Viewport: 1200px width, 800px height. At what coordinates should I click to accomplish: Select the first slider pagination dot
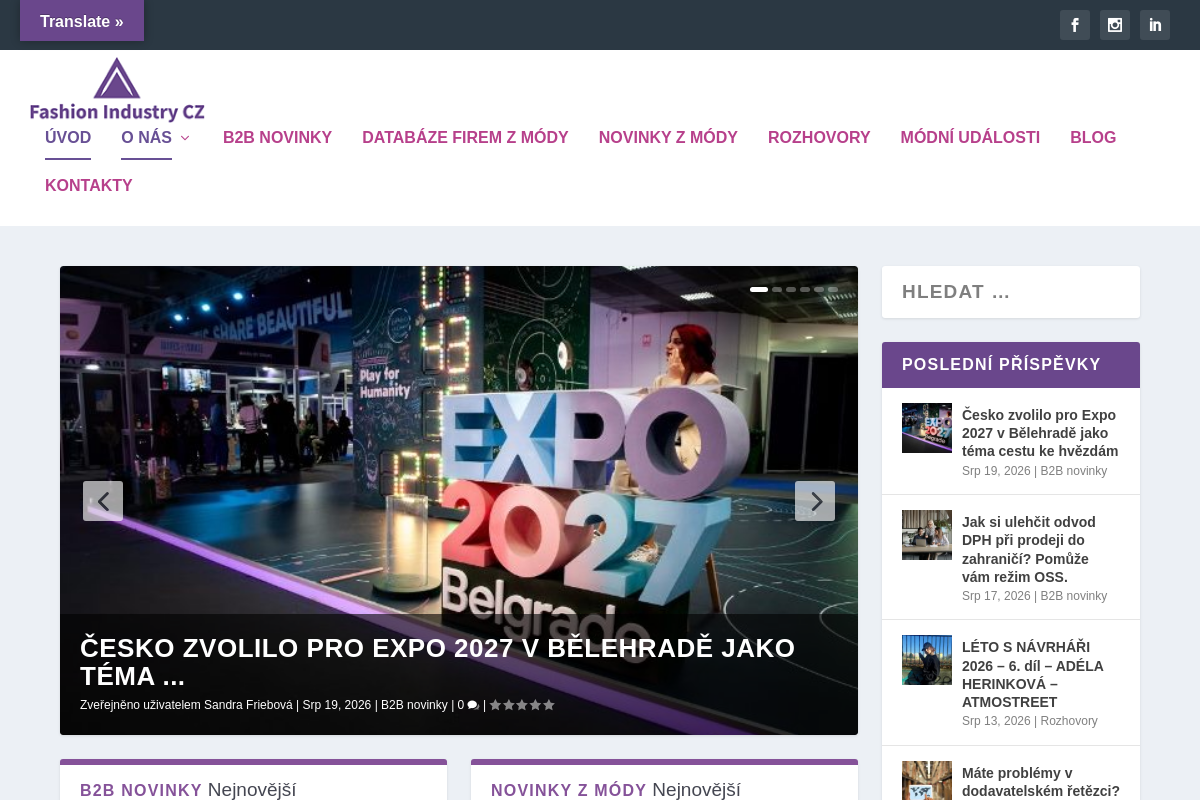tap(759, 289)
